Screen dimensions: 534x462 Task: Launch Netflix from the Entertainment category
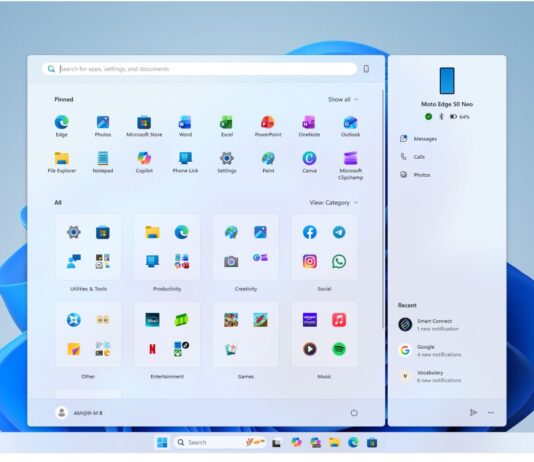(x=152, y=349)
